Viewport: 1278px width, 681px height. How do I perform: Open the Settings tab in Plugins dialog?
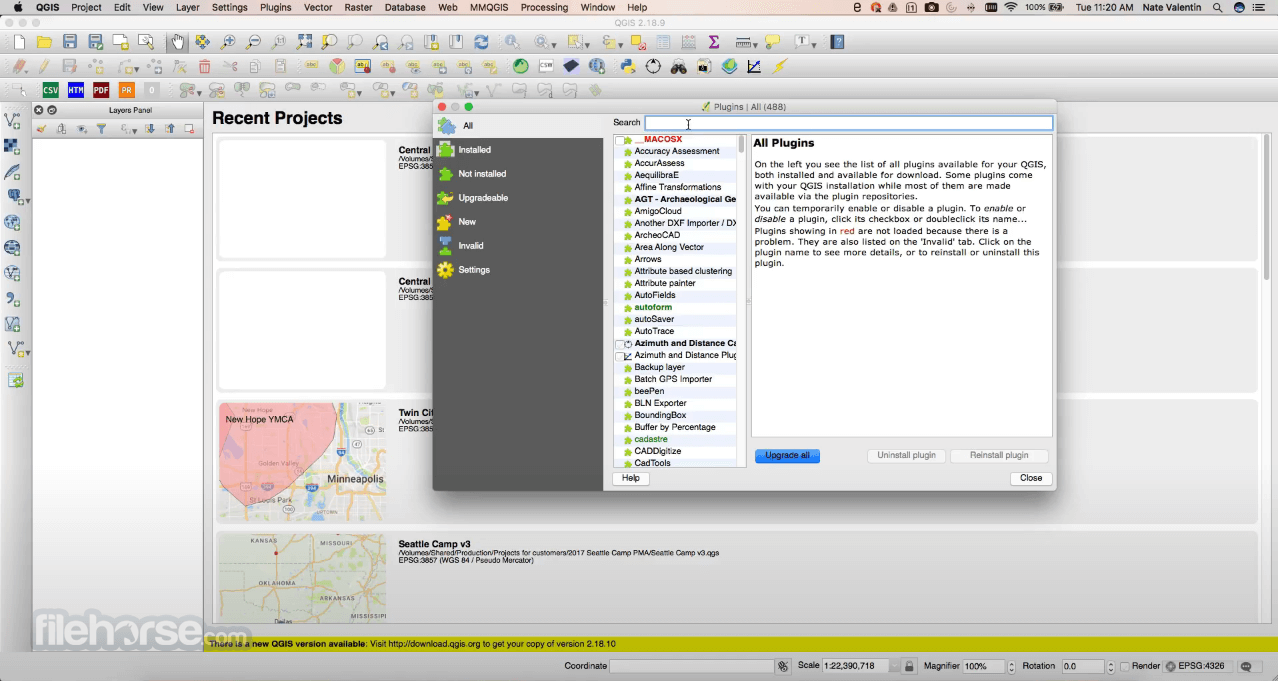click(x=518, y=270)
